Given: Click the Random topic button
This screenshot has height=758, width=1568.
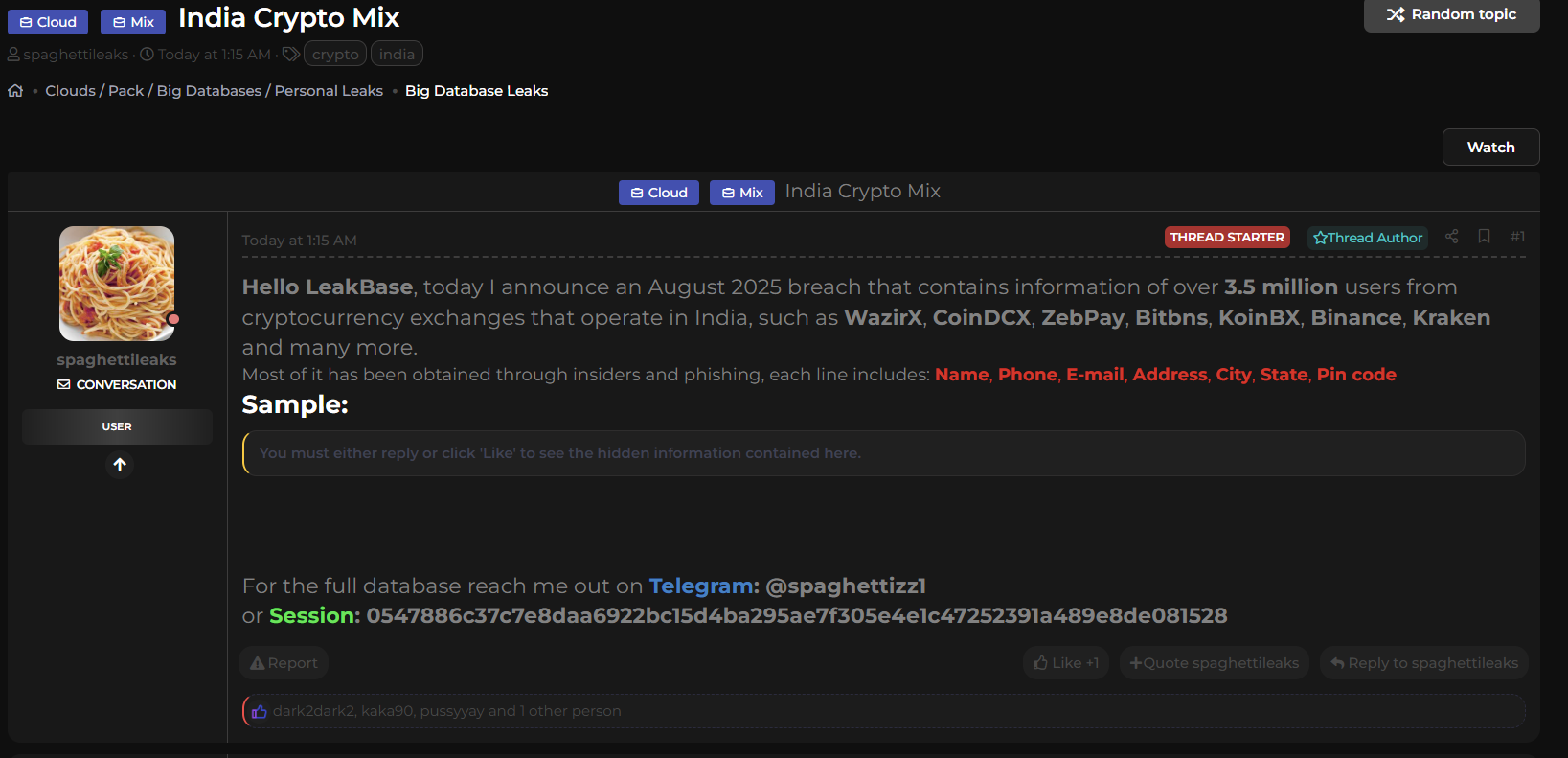Looking at the screenshot, I should [x=1451, y=14].
